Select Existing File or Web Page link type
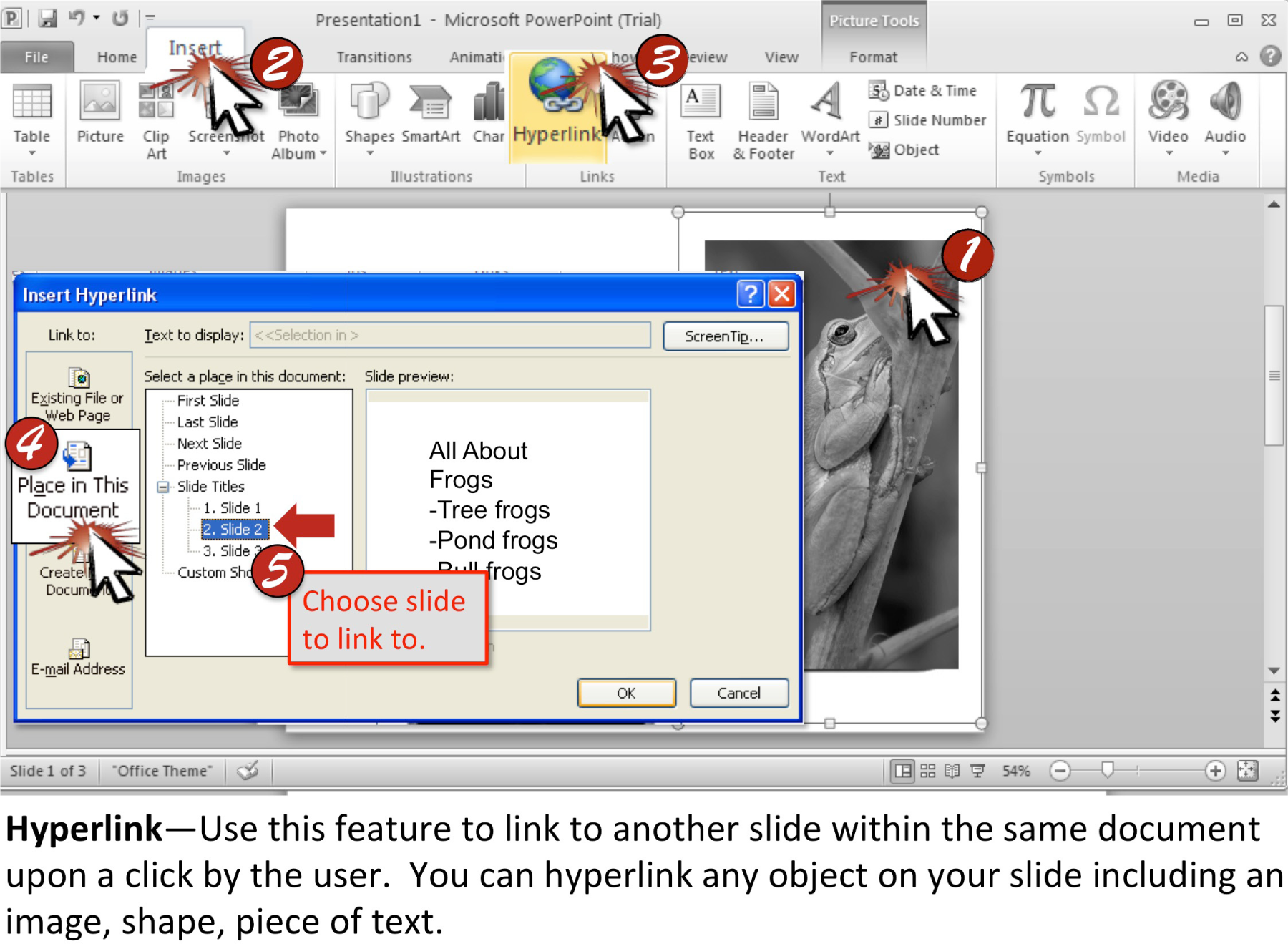 (x=78, y=394)
